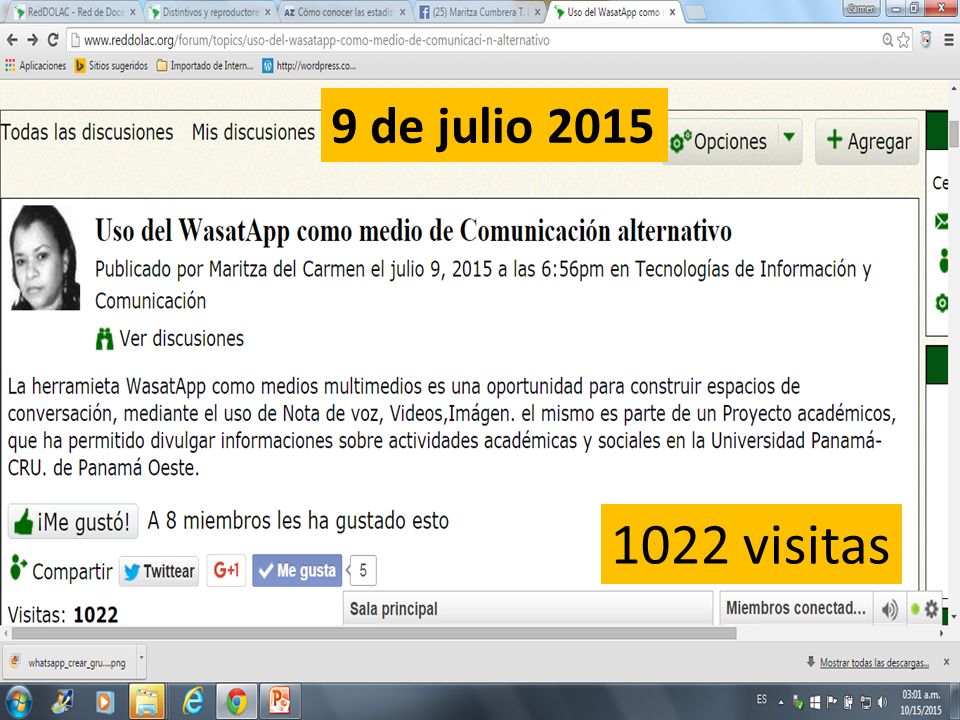Close the Uso del WasatApp tab

pyautogui.click(x=672, y=12)
